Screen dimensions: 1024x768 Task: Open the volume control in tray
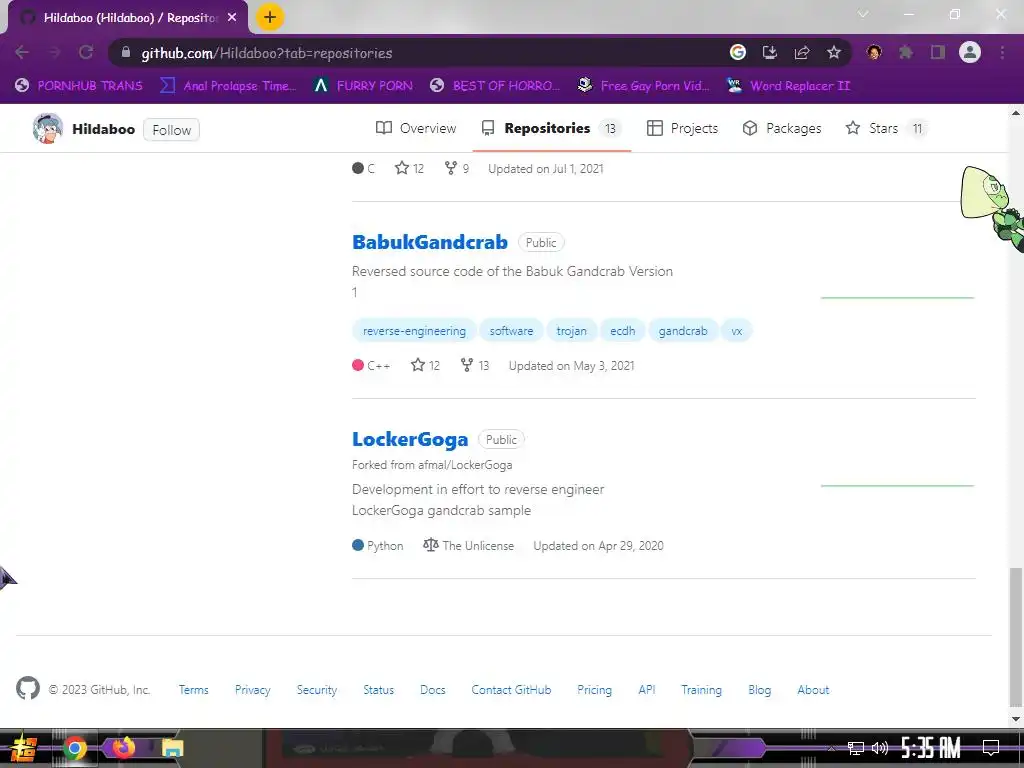click(880, 748)
